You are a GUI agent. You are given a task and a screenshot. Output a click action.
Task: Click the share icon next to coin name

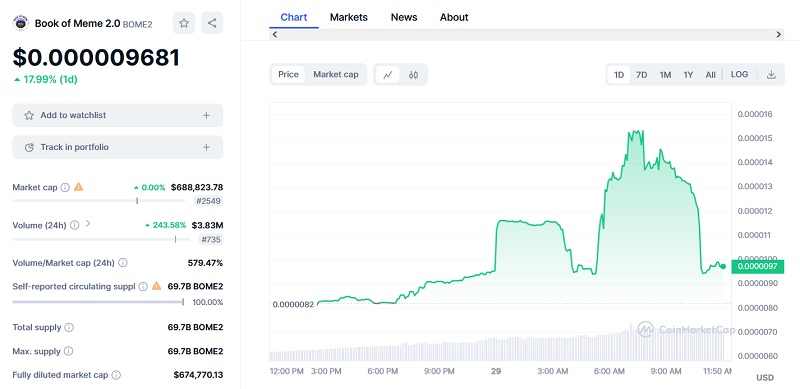212,23
